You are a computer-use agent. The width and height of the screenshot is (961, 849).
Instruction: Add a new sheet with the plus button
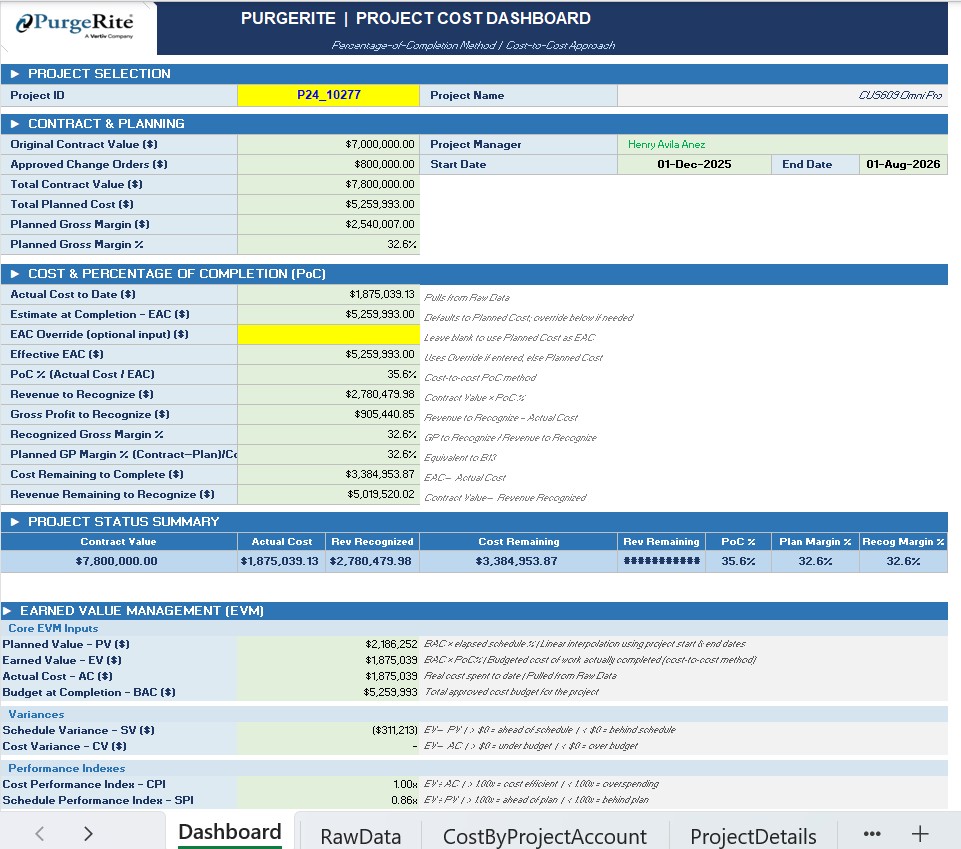coord(920,833)
